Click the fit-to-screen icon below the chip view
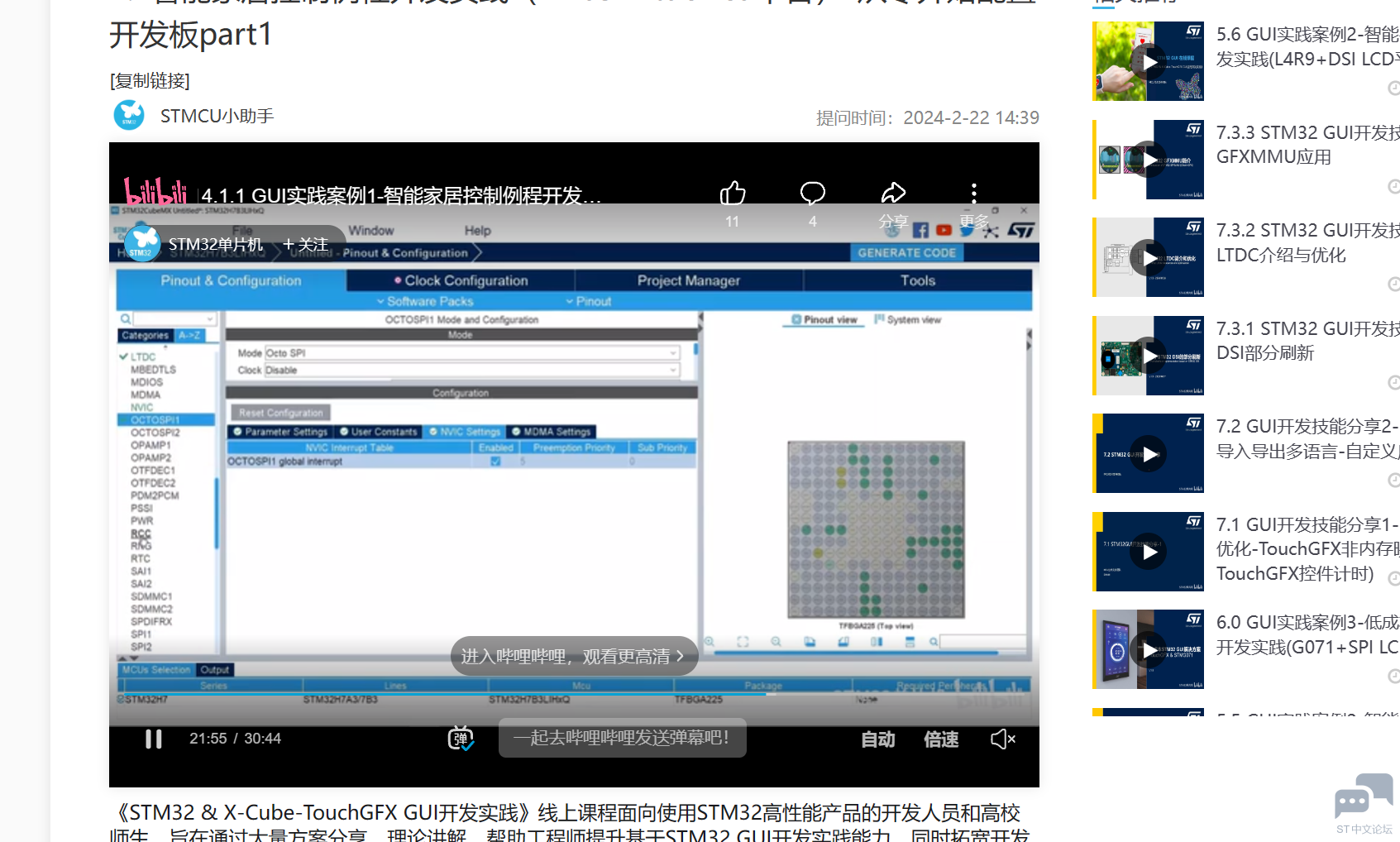 (743, 642)
